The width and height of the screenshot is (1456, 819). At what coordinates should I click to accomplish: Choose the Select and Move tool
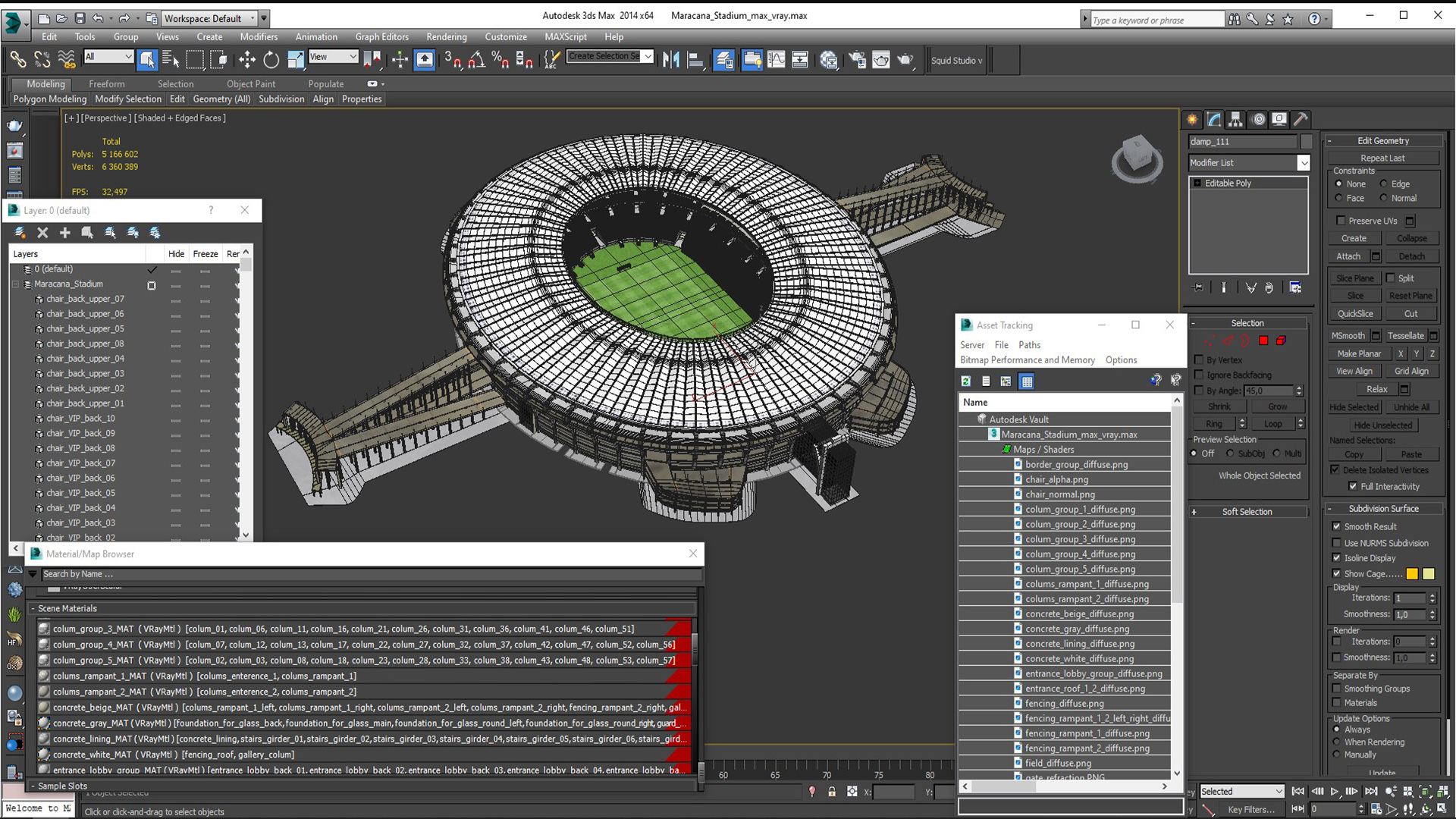coord(247,59)
